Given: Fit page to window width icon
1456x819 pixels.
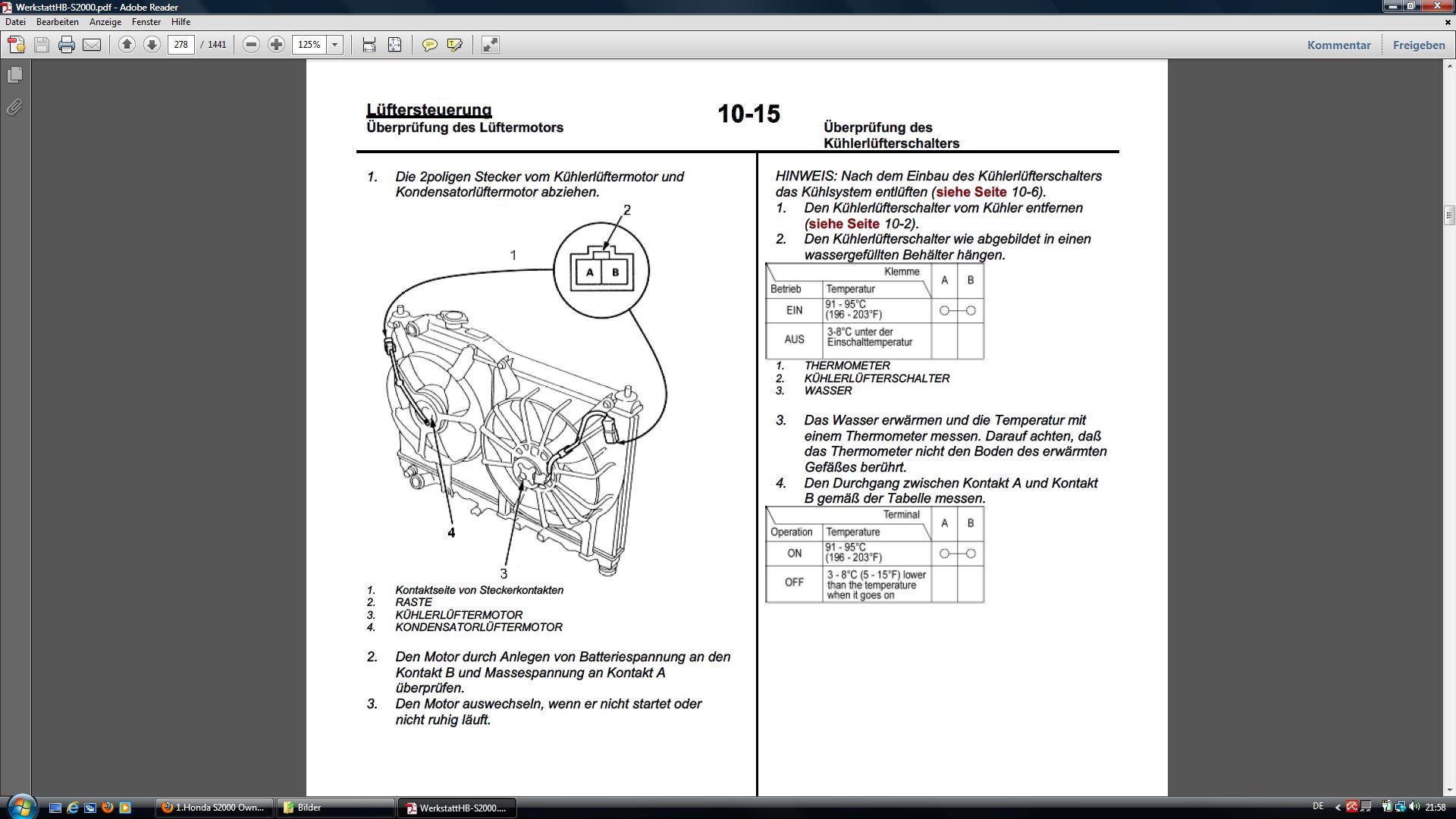Looking at the screenshot, I should pos(369,45).
